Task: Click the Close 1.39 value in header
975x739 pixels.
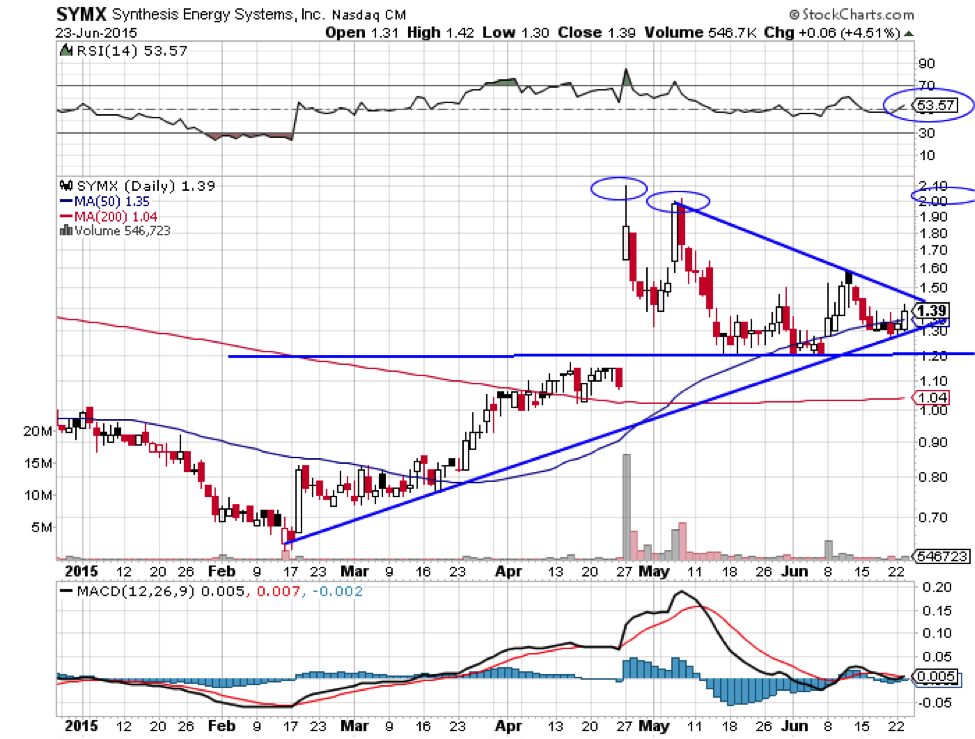Action: tap(596, 32)
